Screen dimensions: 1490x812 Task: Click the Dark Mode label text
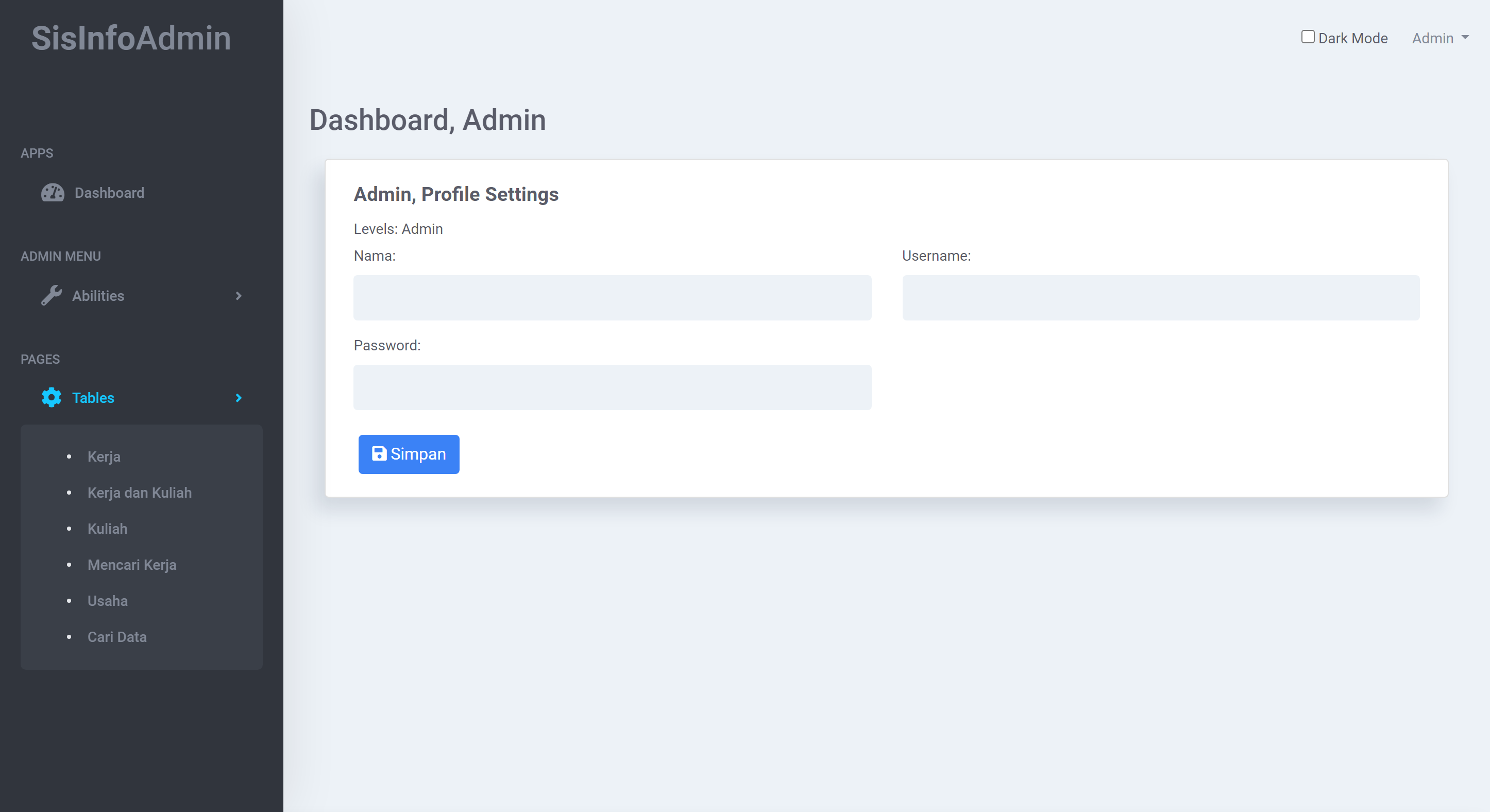pyautogui.click(x=1353, y=38)
